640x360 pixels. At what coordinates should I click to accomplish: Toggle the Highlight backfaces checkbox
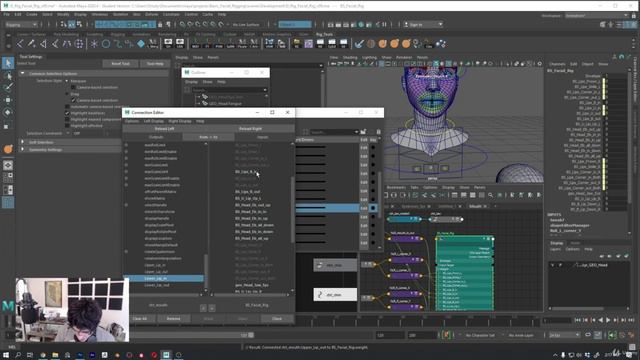67,113
